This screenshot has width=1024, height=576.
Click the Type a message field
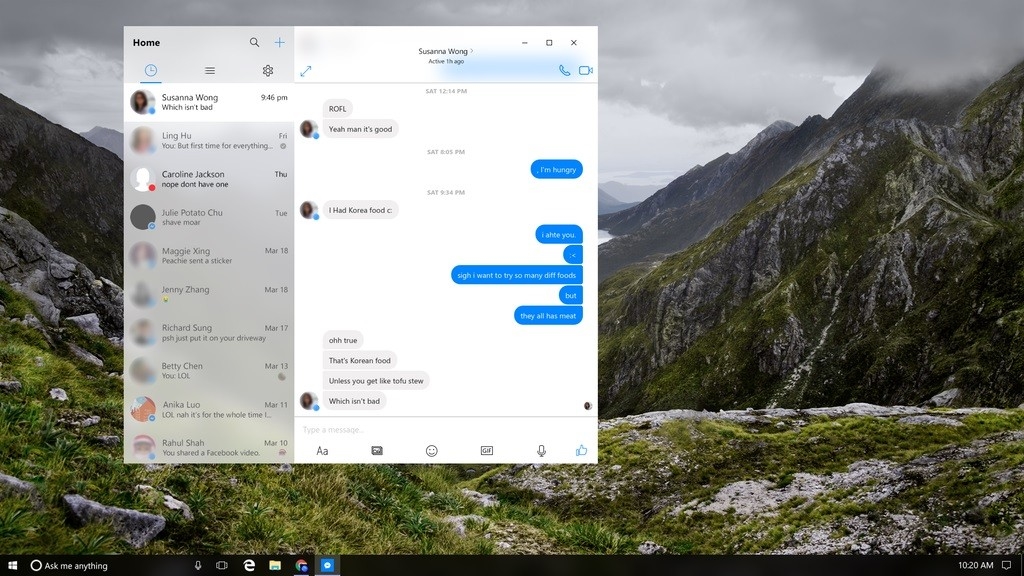[x=440, y=429]
